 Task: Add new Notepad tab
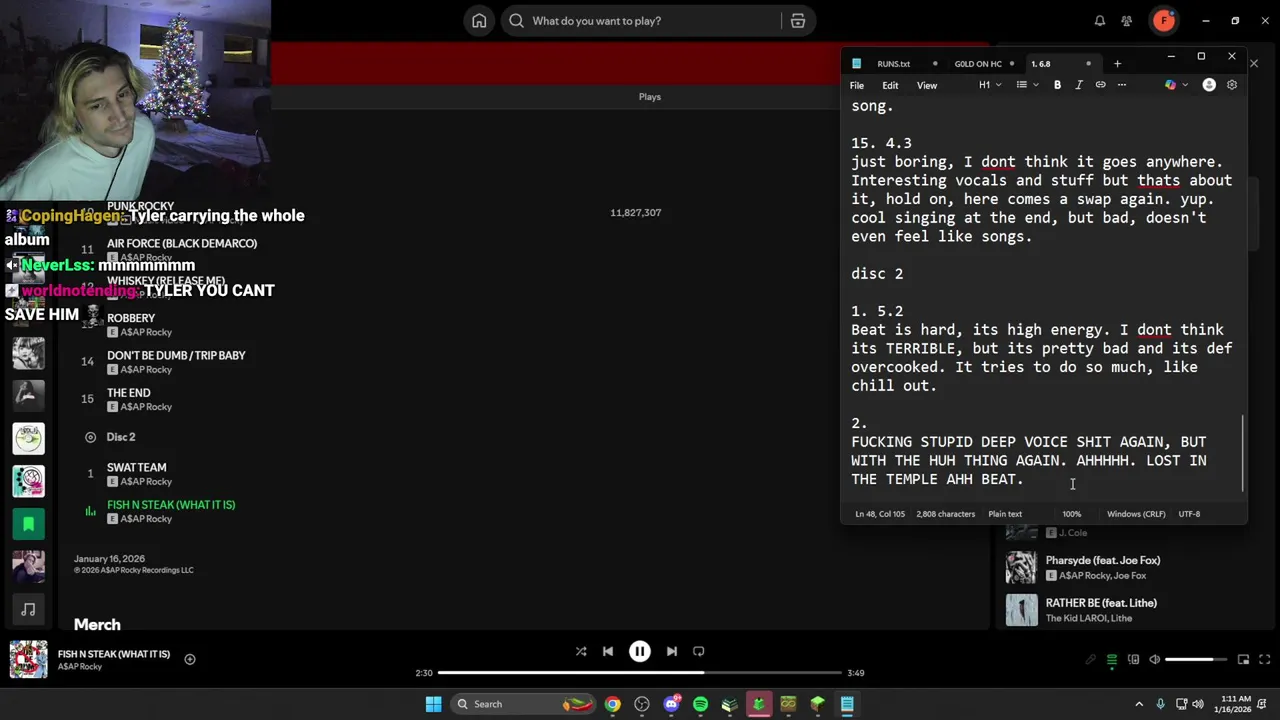[1117, 64]
